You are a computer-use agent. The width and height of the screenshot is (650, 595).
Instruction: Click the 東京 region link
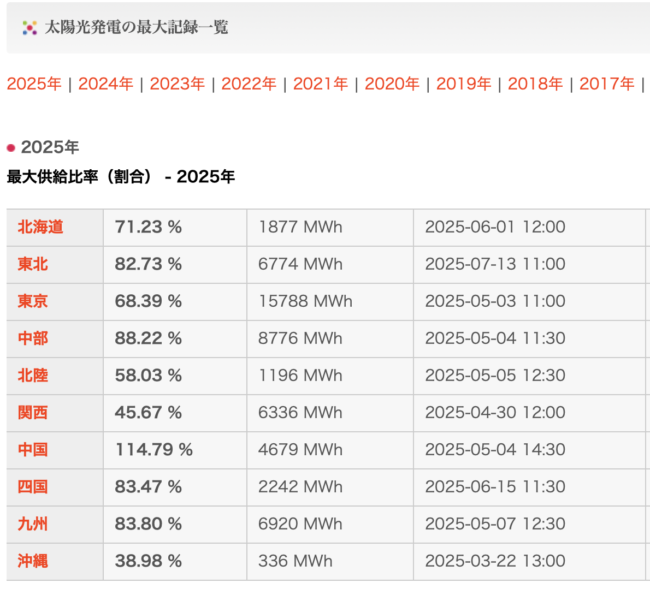pos(33,301)
